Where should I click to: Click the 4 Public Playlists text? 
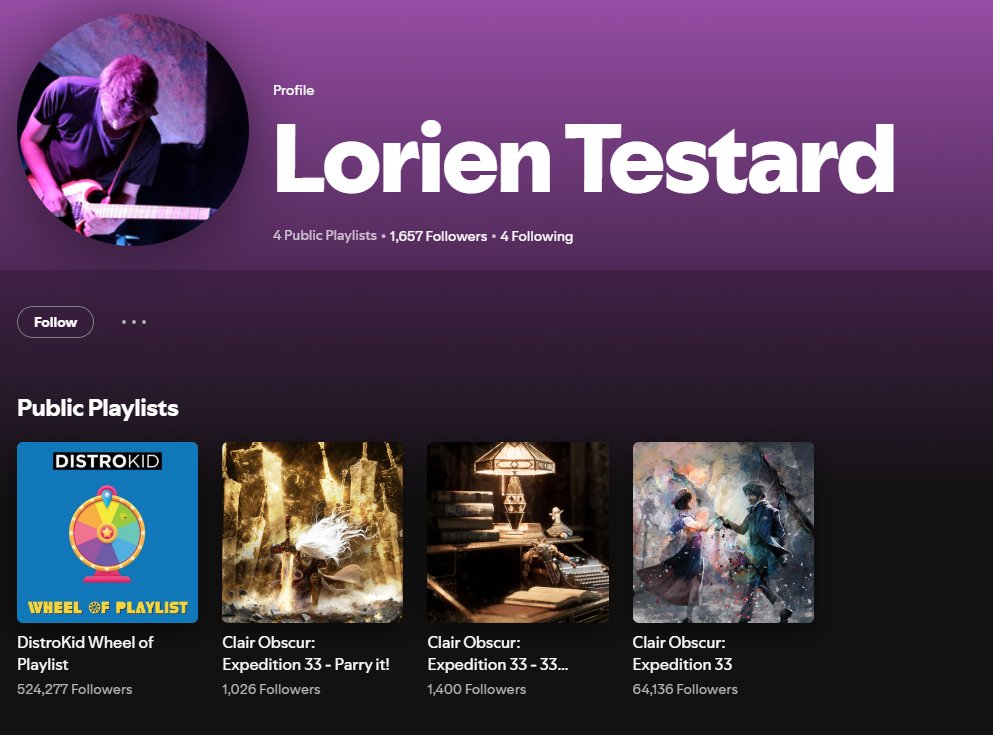tap(324, 236)
